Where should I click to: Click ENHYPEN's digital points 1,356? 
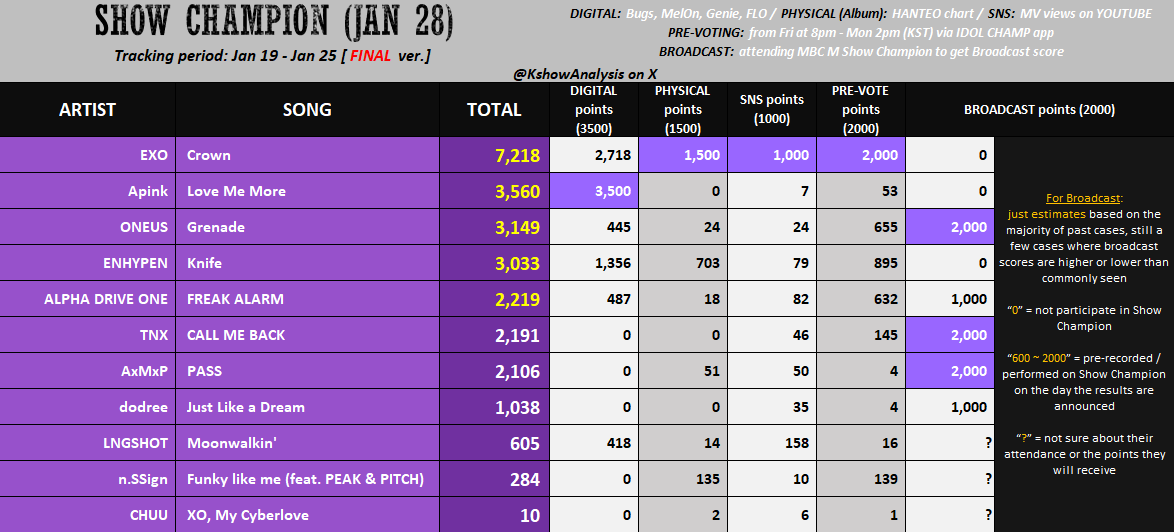(x=594, y=263)
